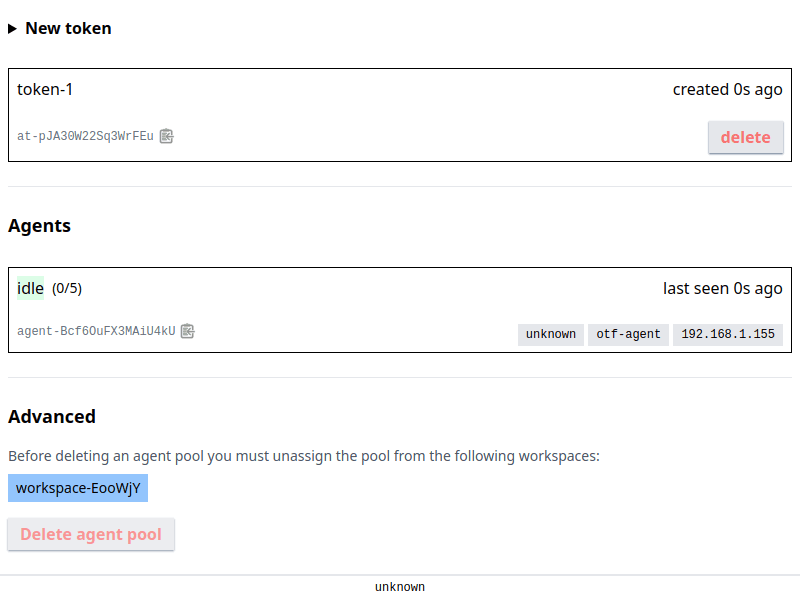Click the unknown version tag on agent
Image resolution: width=800 pixels, height=600 pixels.
point(551,335)
